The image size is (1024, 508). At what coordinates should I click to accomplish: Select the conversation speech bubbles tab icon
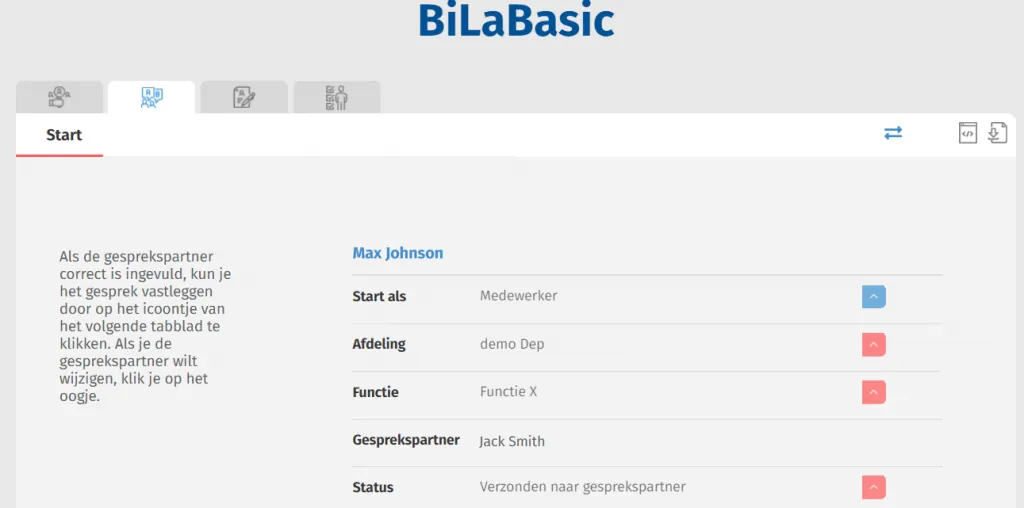152,97
